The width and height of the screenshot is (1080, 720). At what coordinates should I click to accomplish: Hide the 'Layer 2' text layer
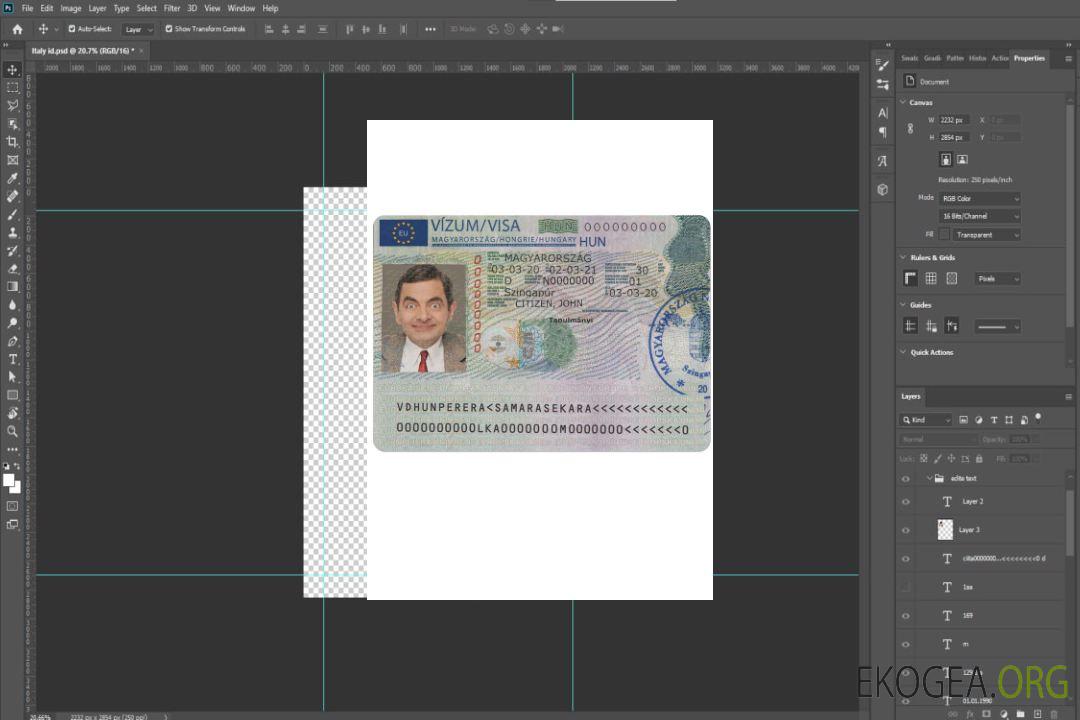coord(906,502)
